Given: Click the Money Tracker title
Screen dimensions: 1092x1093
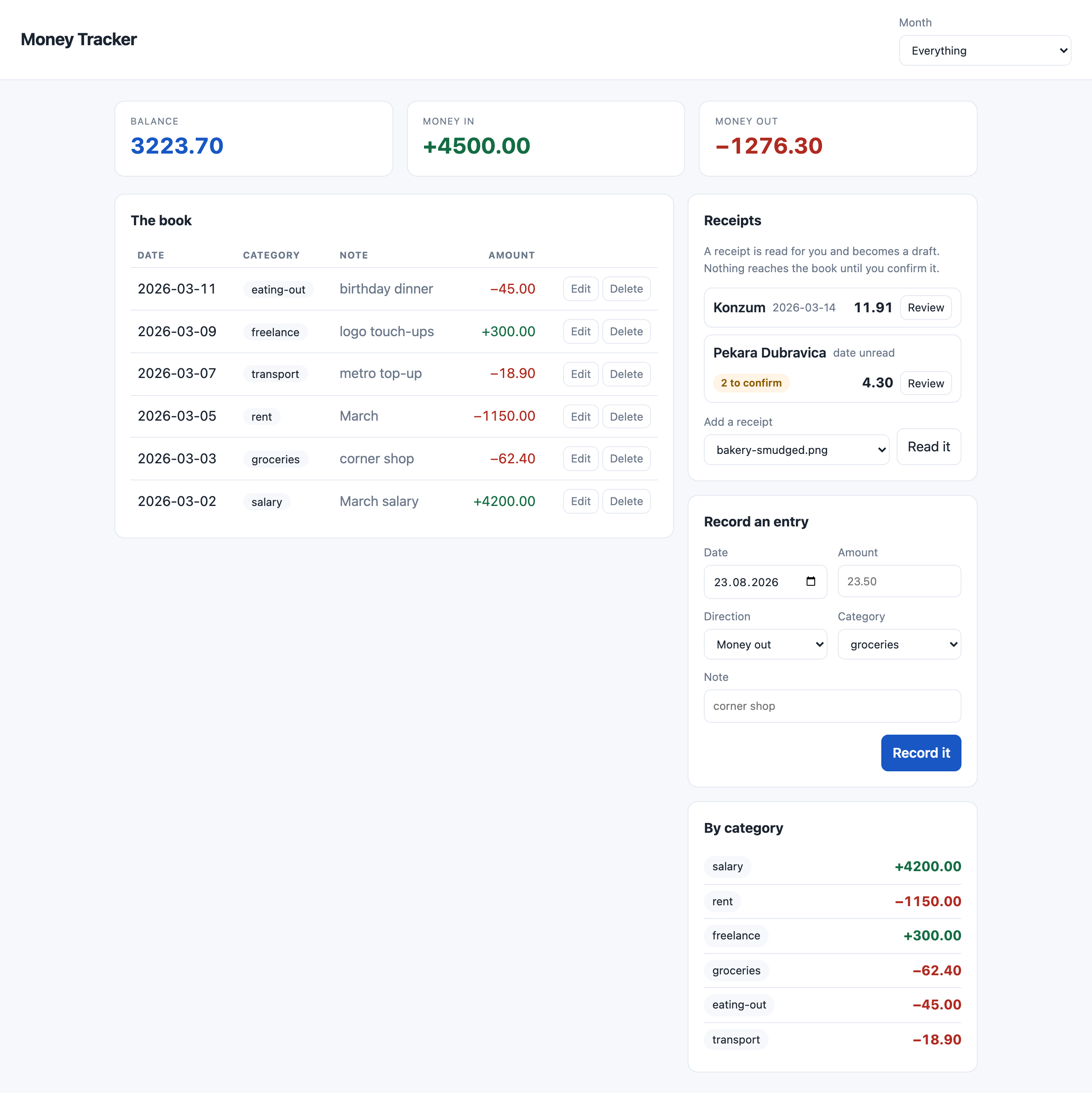Looking at the screenshot, I should [78, 40].
